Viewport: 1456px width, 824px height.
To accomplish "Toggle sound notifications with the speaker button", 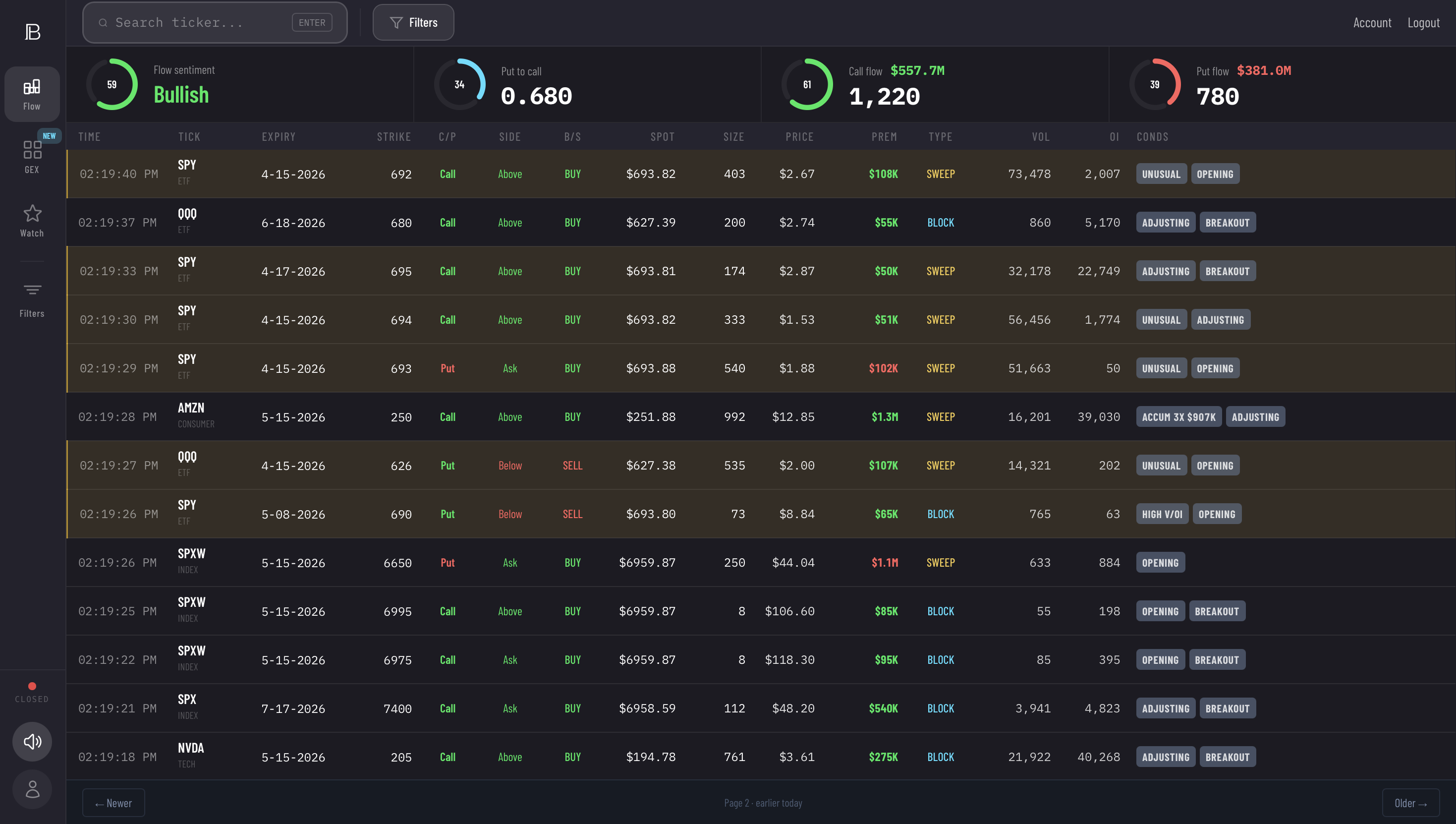I will point(32,741).
